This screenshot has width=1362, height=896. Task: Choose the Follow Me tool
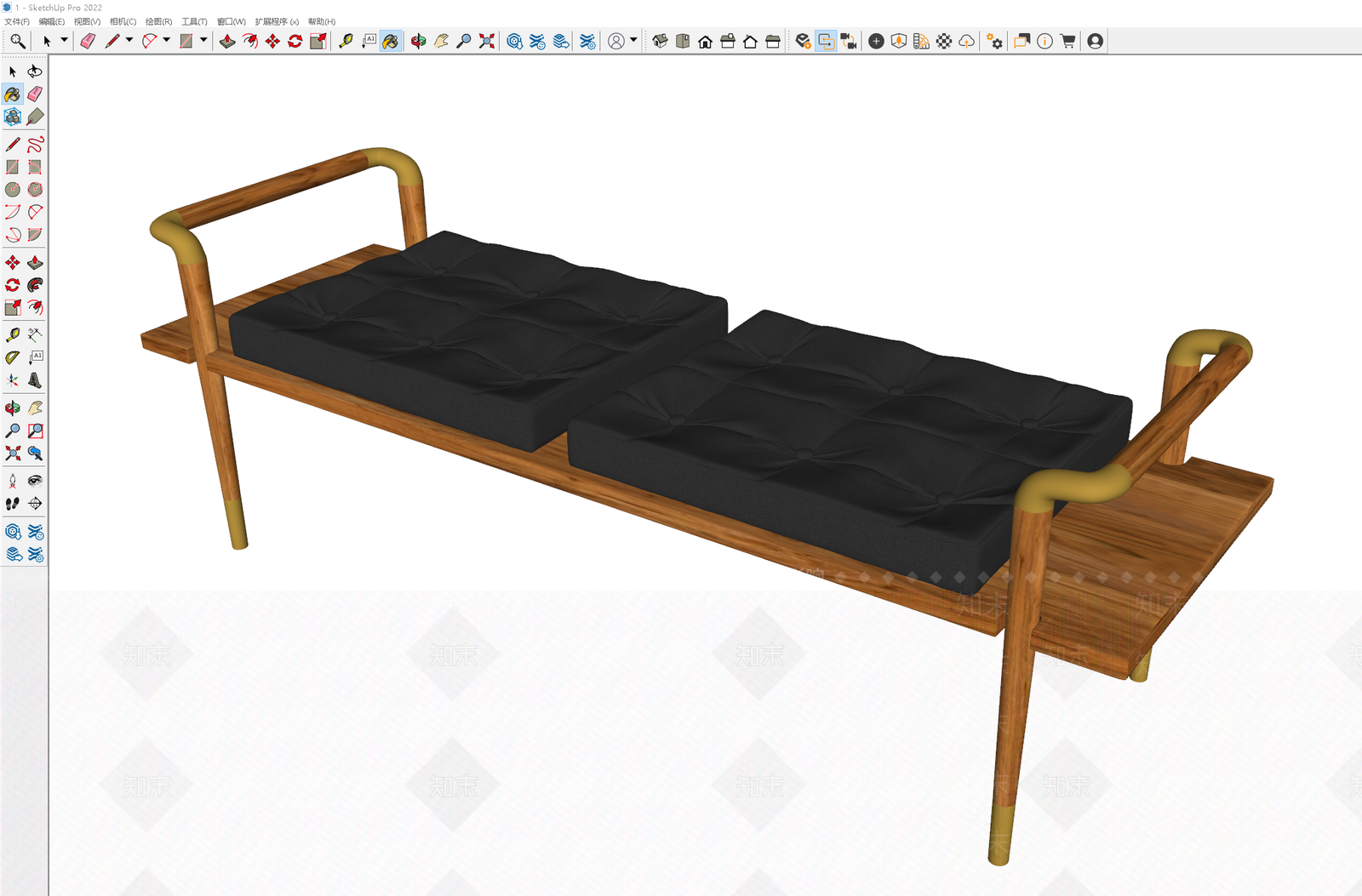coord(35,285)
